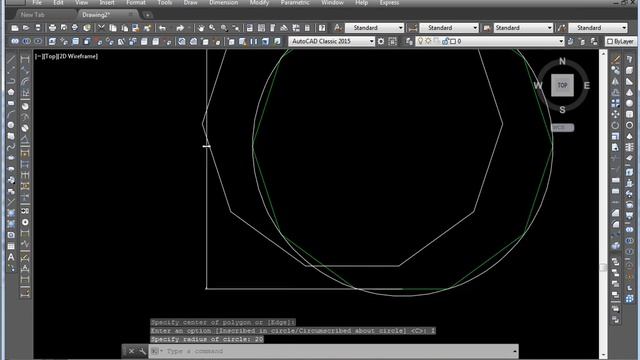640x360 pixels.
Task: Open the WCS dropdown below ViewCube
Action: (x=562, y=128)
